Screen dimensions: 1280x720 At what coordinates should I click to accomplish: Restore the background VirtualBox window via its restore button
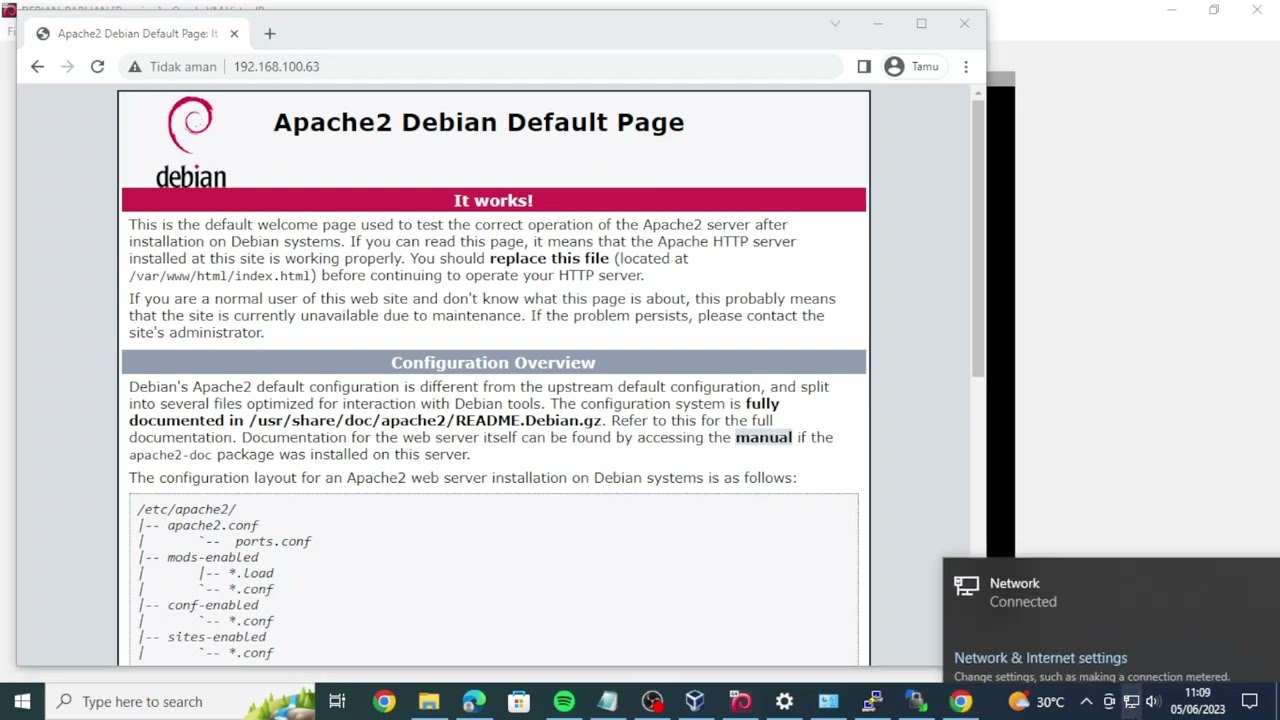pos(1214,10)
